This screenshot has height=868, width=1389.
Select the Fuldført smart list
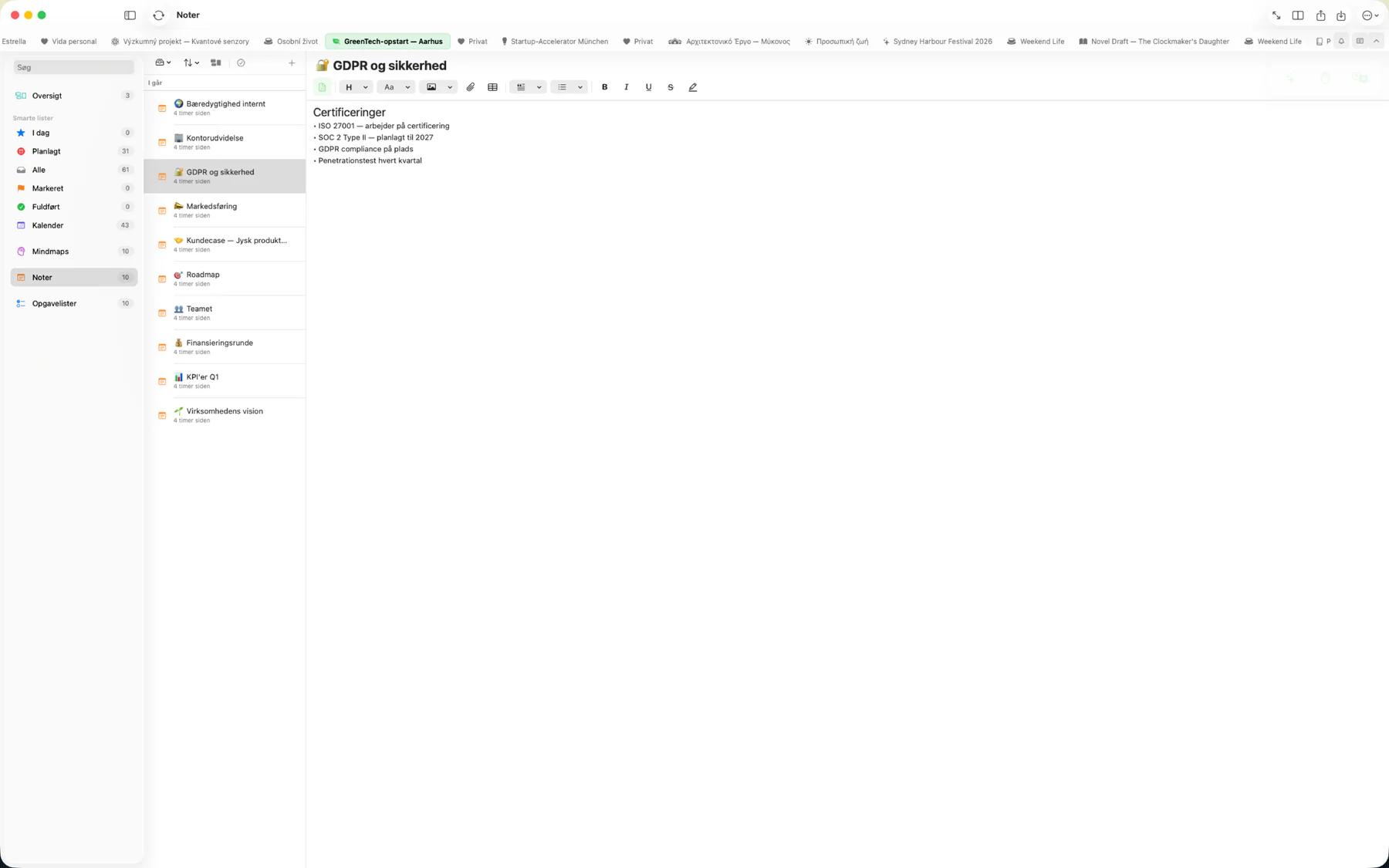coord(73,207)
